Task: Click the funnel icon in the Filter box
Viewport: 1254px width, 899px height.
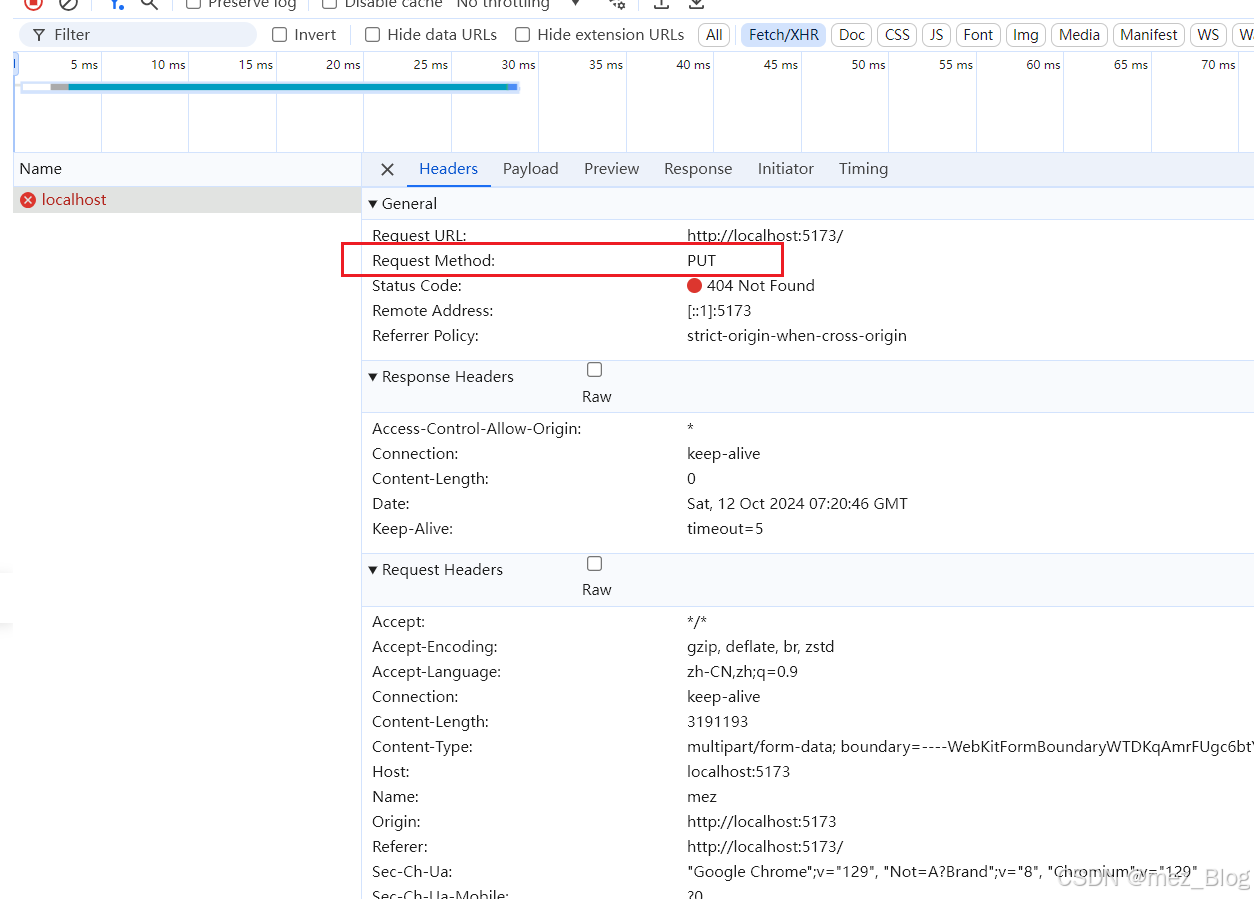Action: point(38,35)
